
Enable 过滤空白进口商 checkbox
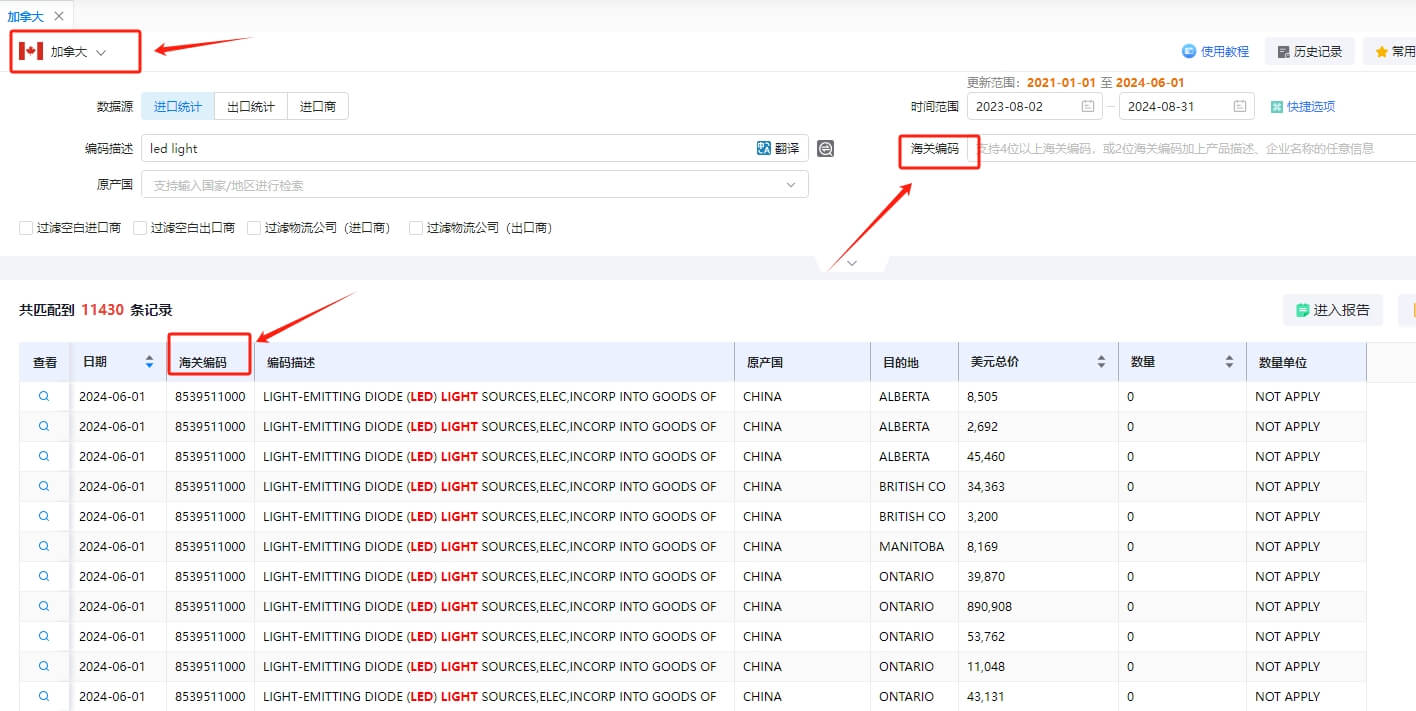tap(26, 228)
